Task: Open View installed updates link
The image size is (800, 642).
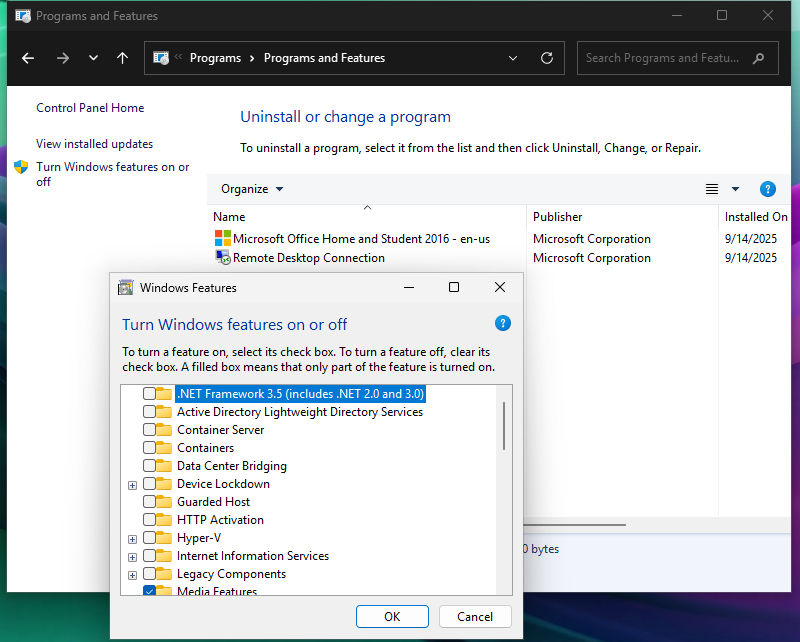Action: [x=94, y=144]
